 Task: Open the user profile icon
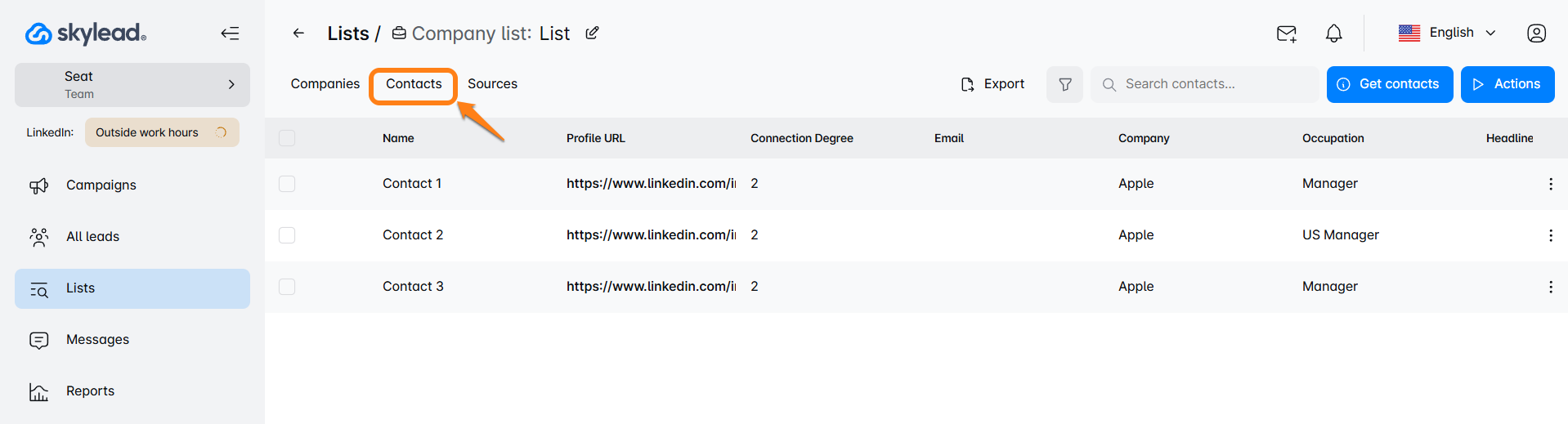[x=1536, y=33]
